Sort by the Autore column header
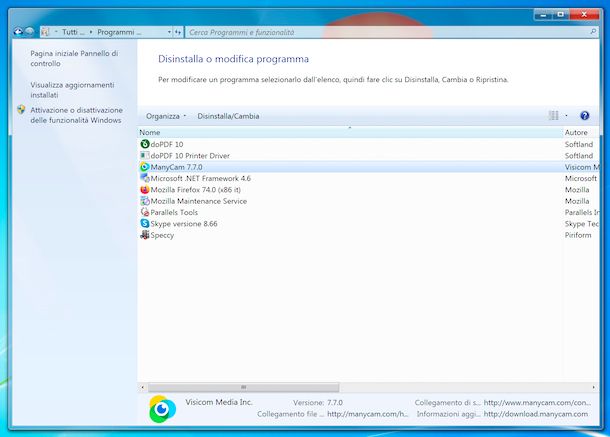Image resolution: width=610 pixels, height=437 pixels. pyautogui.click(x=581, y=132)
